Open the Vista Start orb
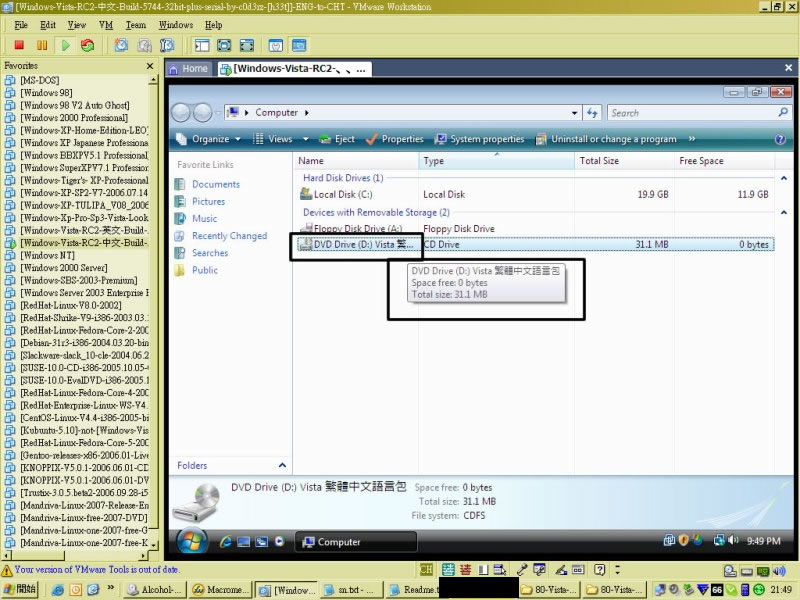 192,540
